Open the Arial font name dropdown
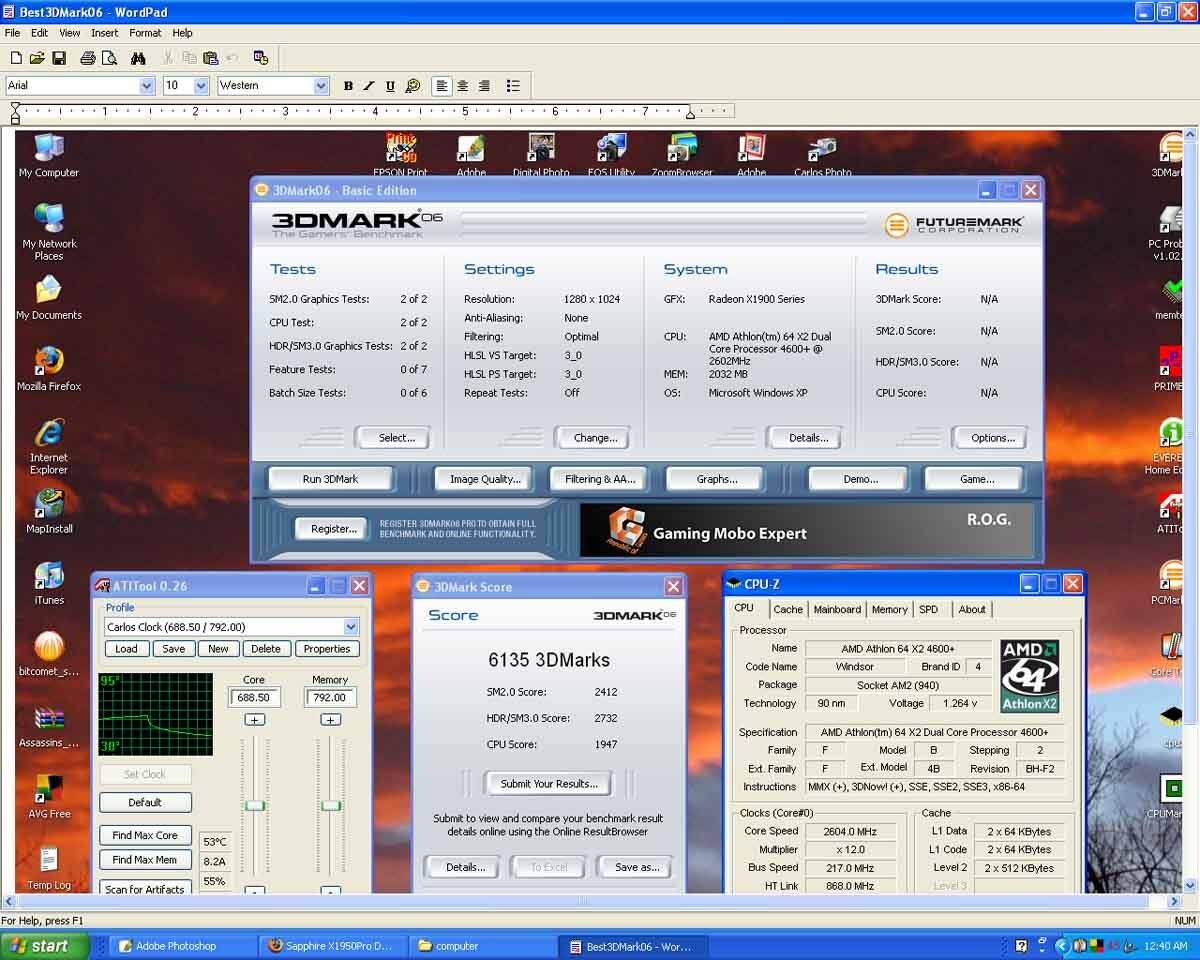 pyautogui.click(x=147, y=86)
